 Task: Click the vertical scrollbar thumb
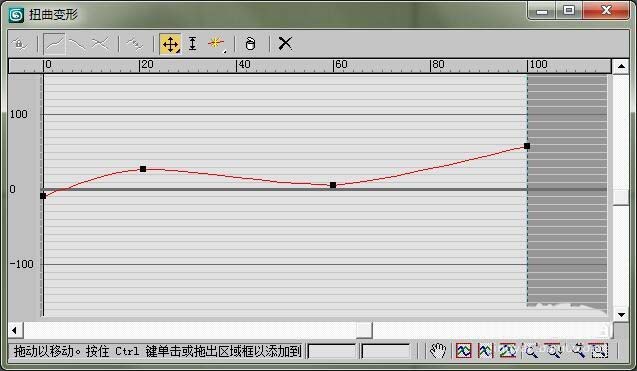(x=621, y=197)
